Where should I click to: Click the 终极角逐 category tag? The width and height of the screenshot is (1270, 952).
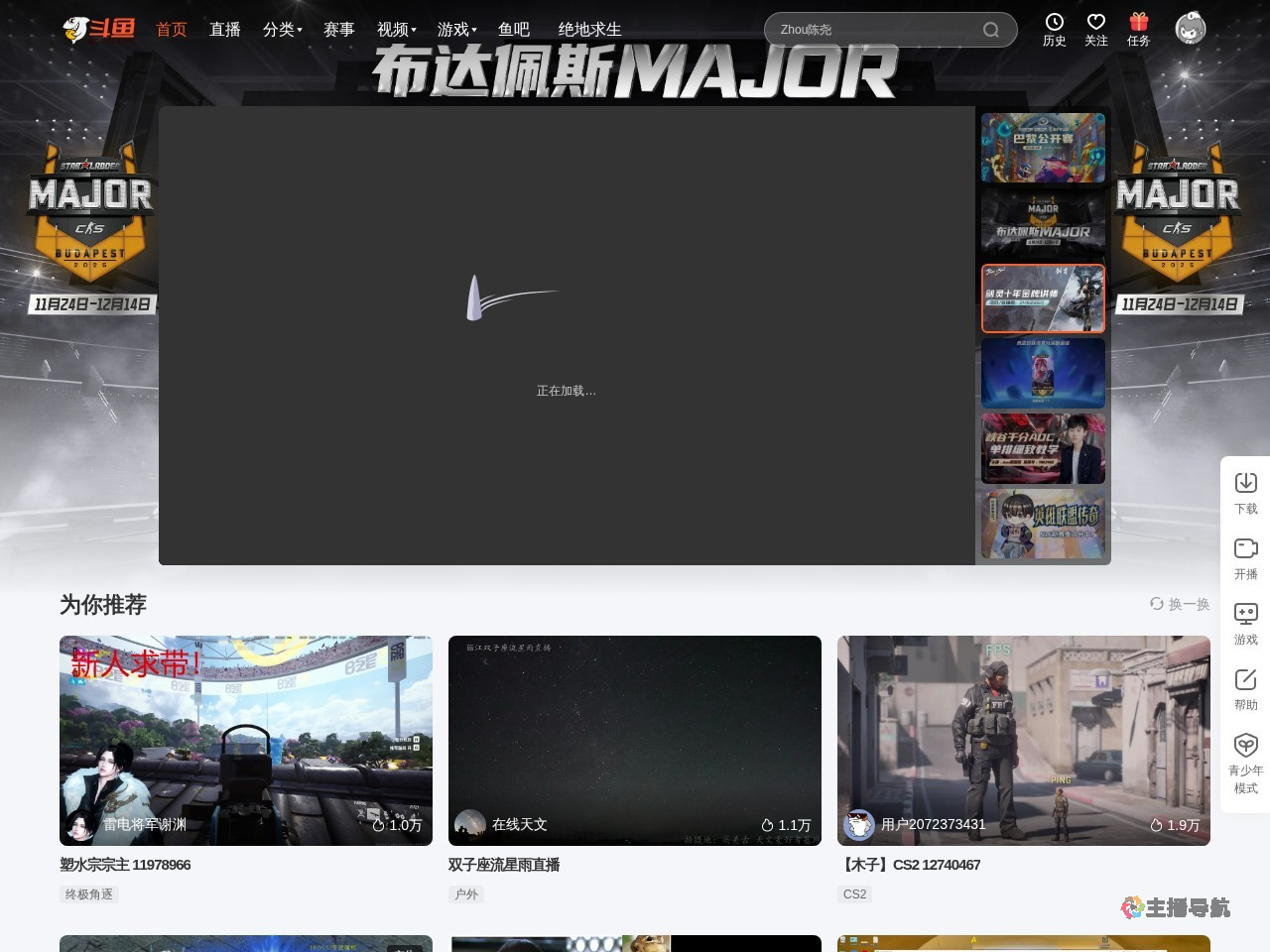(88, 894)
